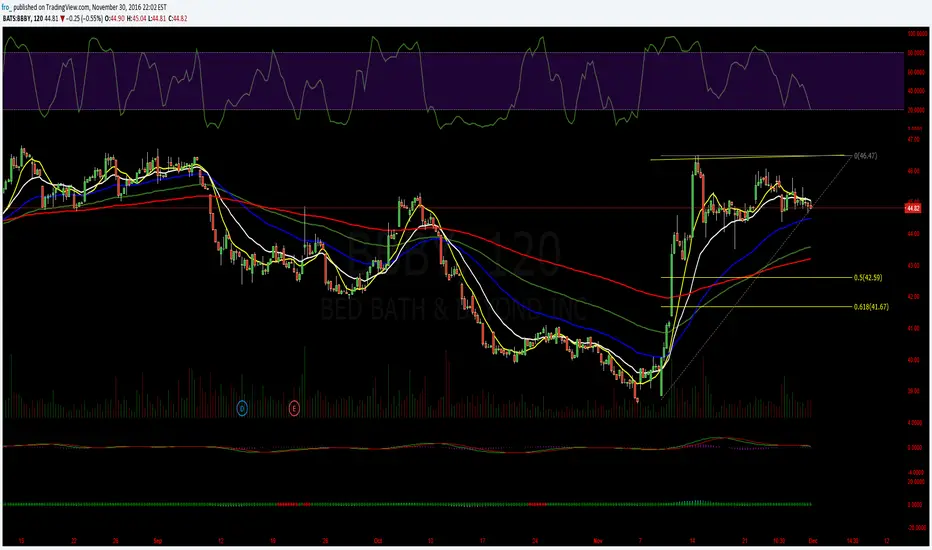
Task: Click the H:45.04 high value
Action: (x=136, y=18)
